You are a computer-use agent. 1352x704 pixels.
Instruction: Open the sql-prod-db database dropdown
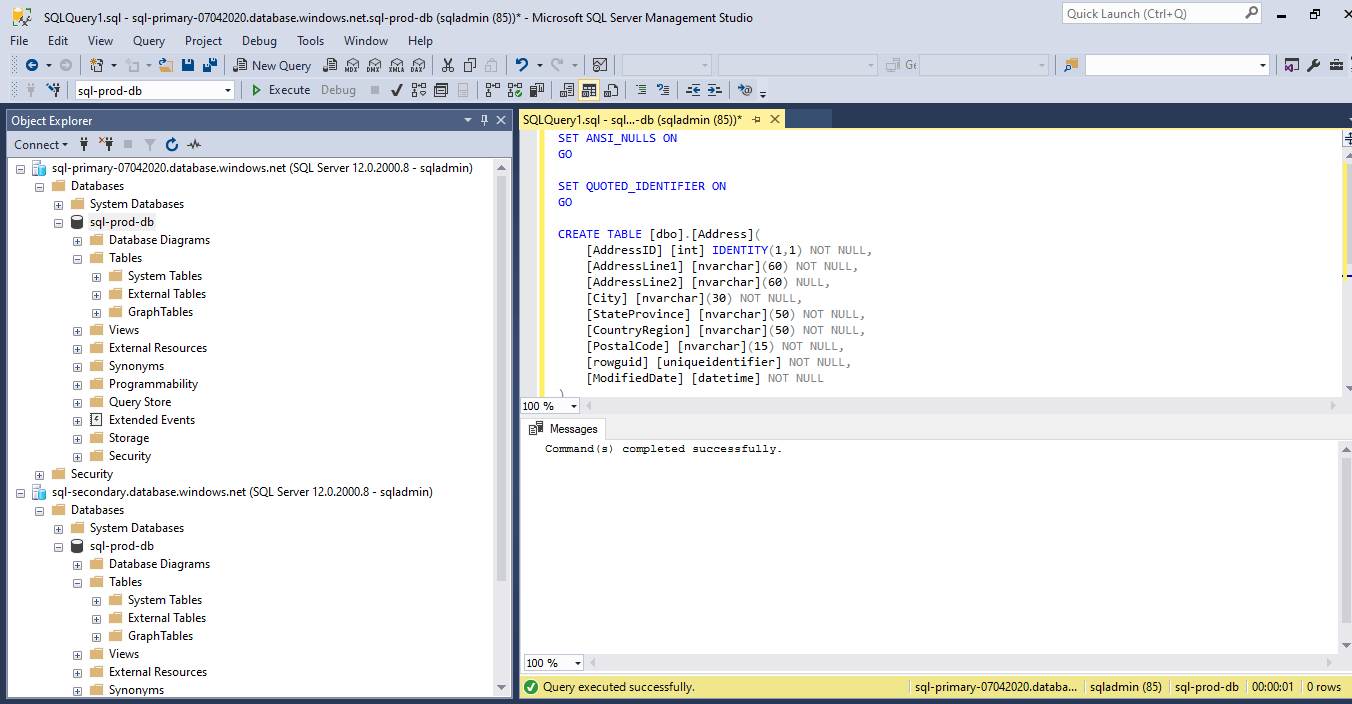(x=228, y=90)
